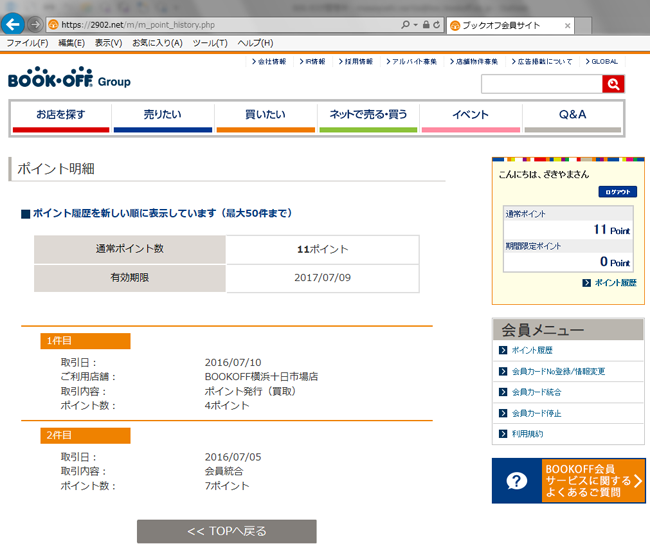
Task: Open 会員カード停止 menu link
Action: click(536, 413)
